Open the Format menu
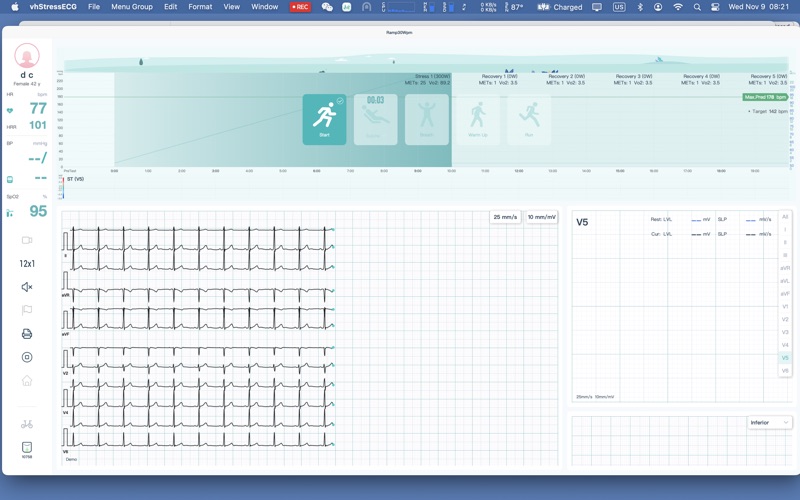Viewport: 800px width, 500px height. [200, 7]
